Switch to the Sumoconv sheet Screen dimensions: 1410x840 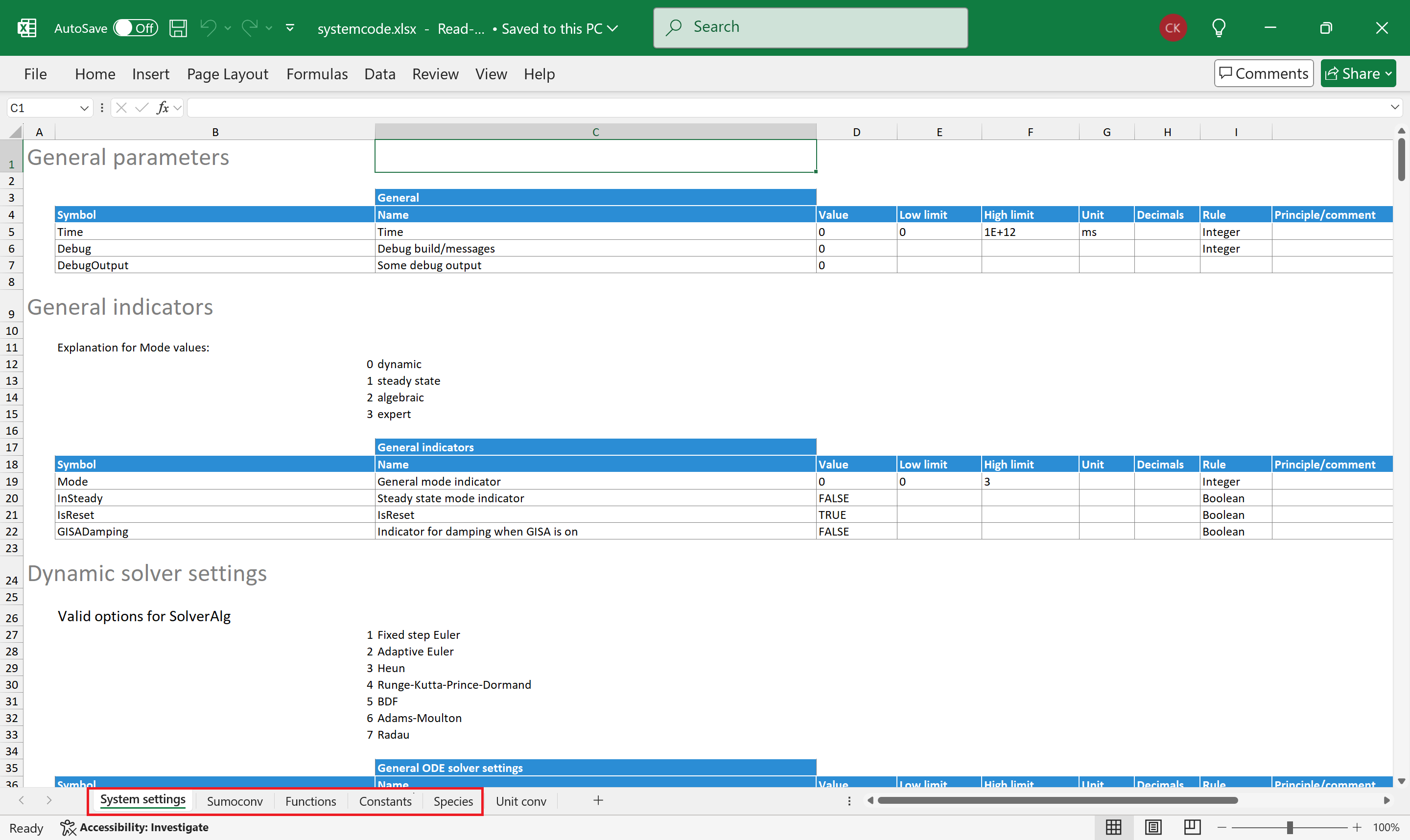235,801
